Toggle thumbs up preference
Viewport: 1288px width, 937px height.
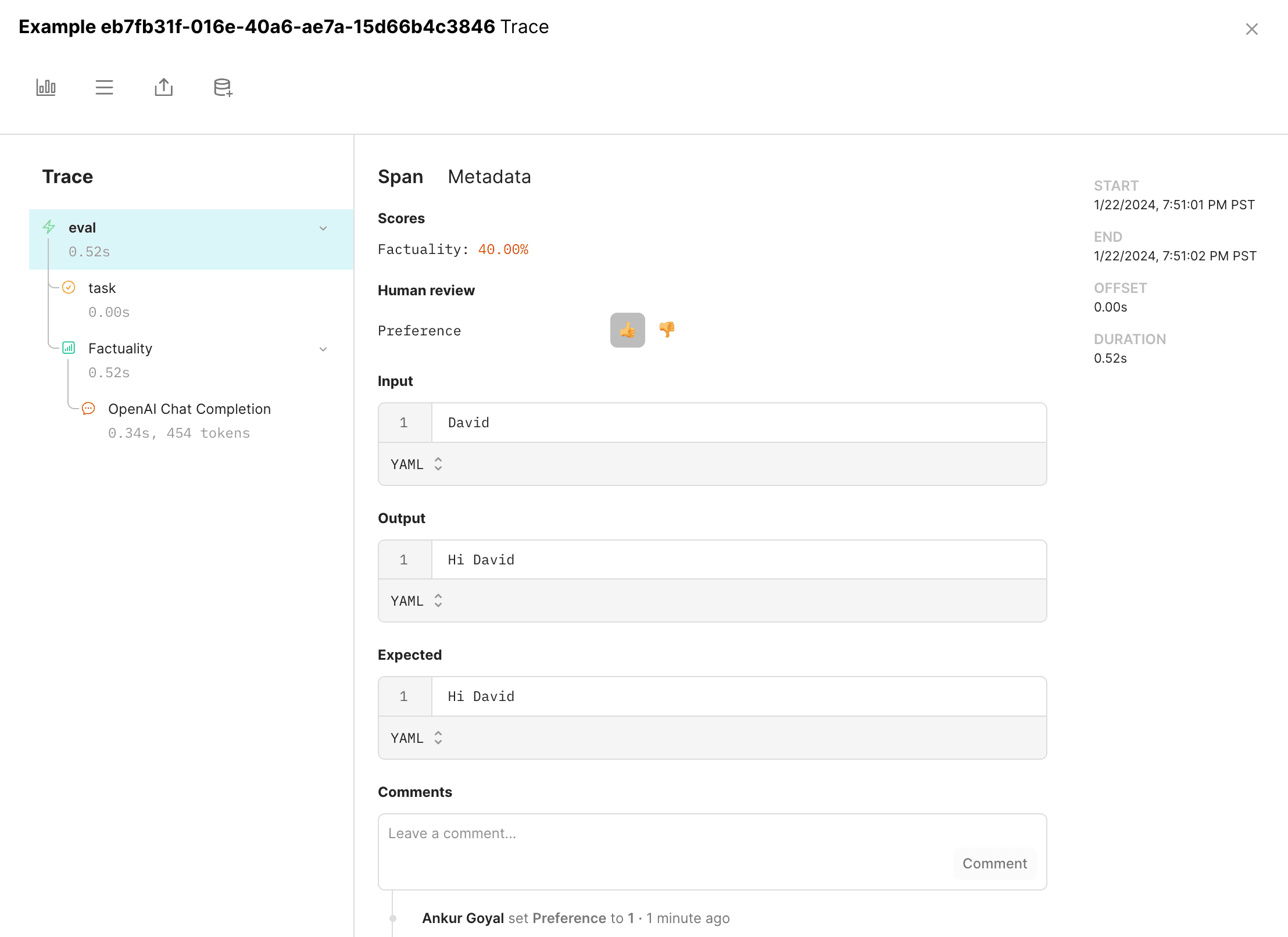pos(627,330)
